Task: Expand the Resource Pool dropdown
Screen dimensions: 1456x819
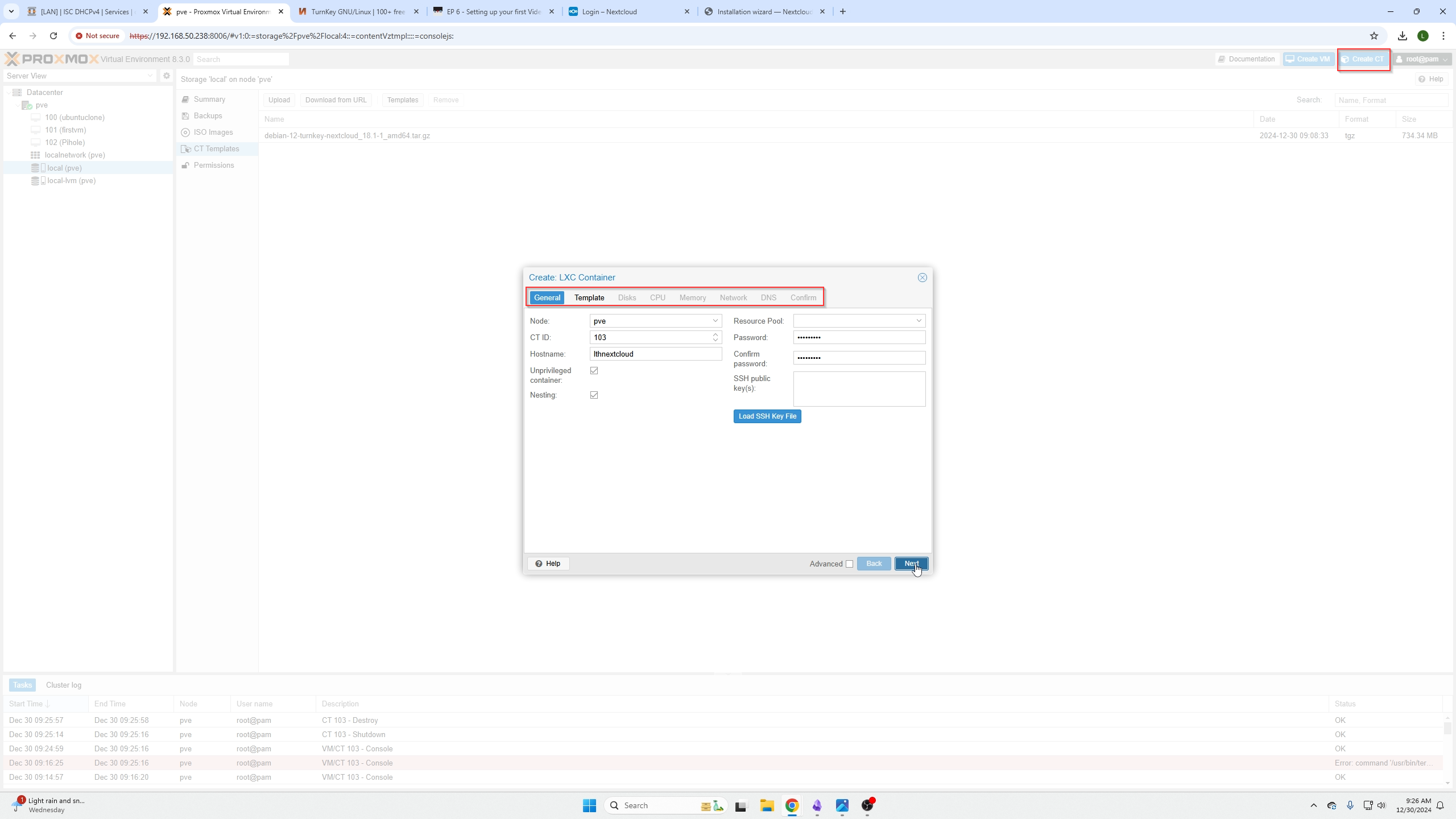Action: point(919,321)
